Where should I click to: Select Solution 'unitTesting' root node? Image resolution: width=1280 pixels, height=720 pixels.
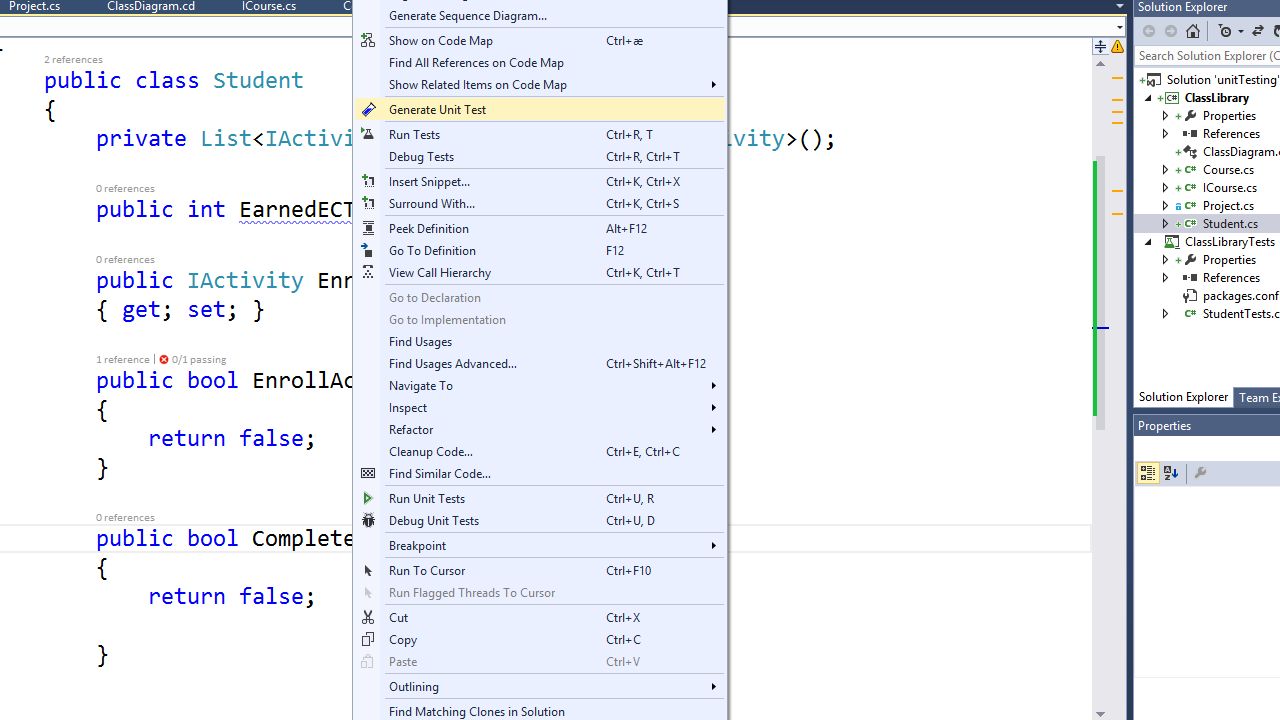tap(1222, 80)
